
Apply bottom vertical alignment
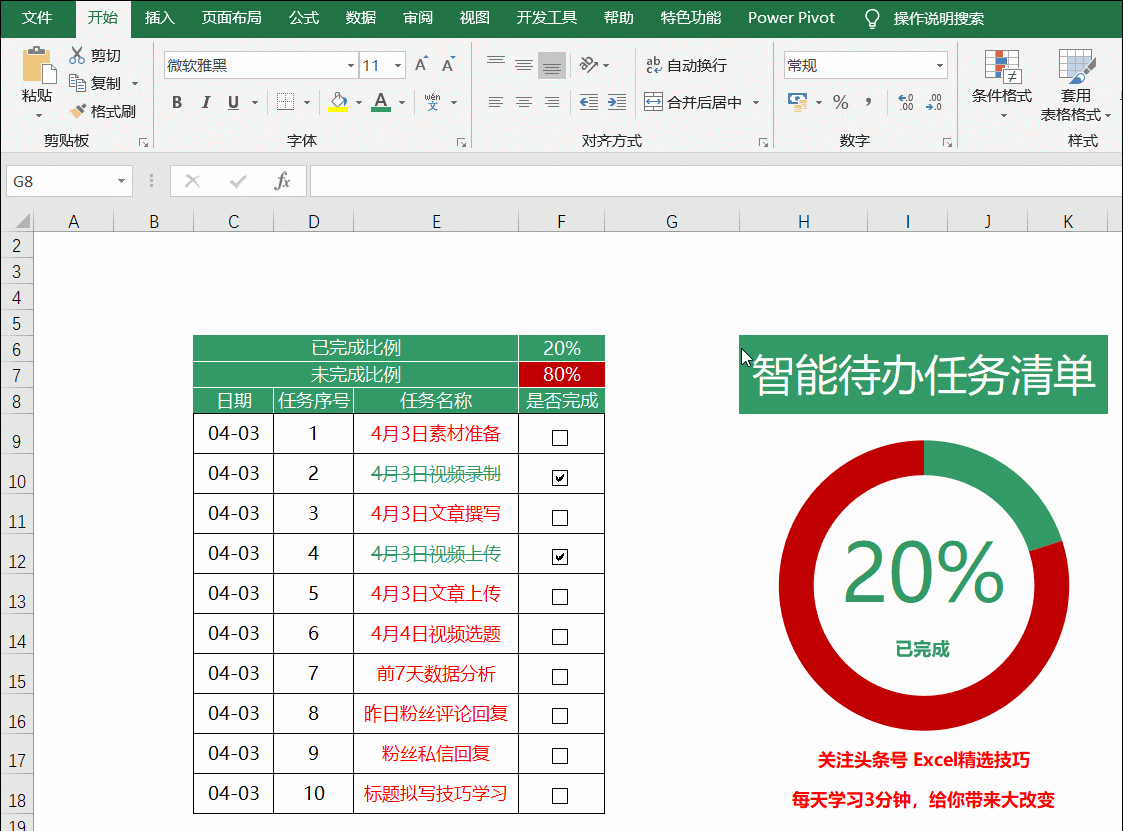coord(551,66)
